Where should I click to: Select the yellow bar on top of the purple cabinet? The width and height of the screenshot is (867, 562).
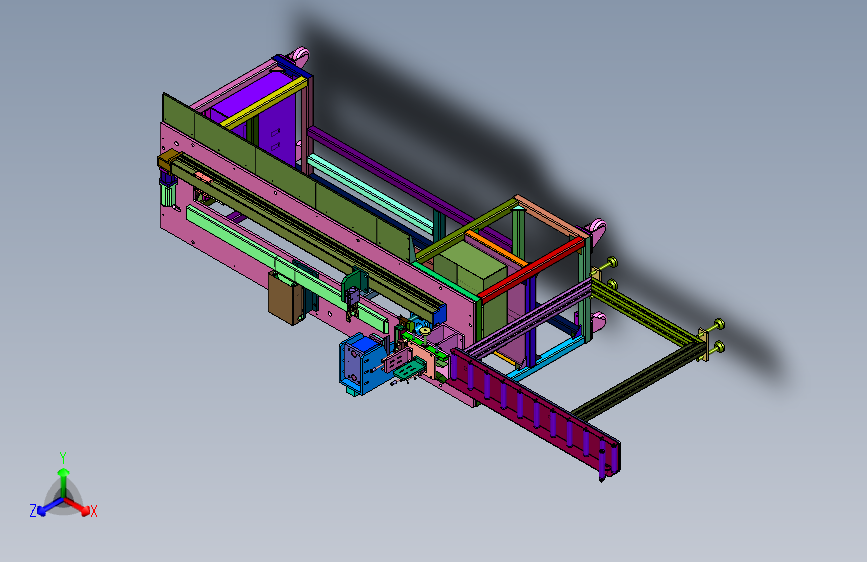[x=264, y=103]
